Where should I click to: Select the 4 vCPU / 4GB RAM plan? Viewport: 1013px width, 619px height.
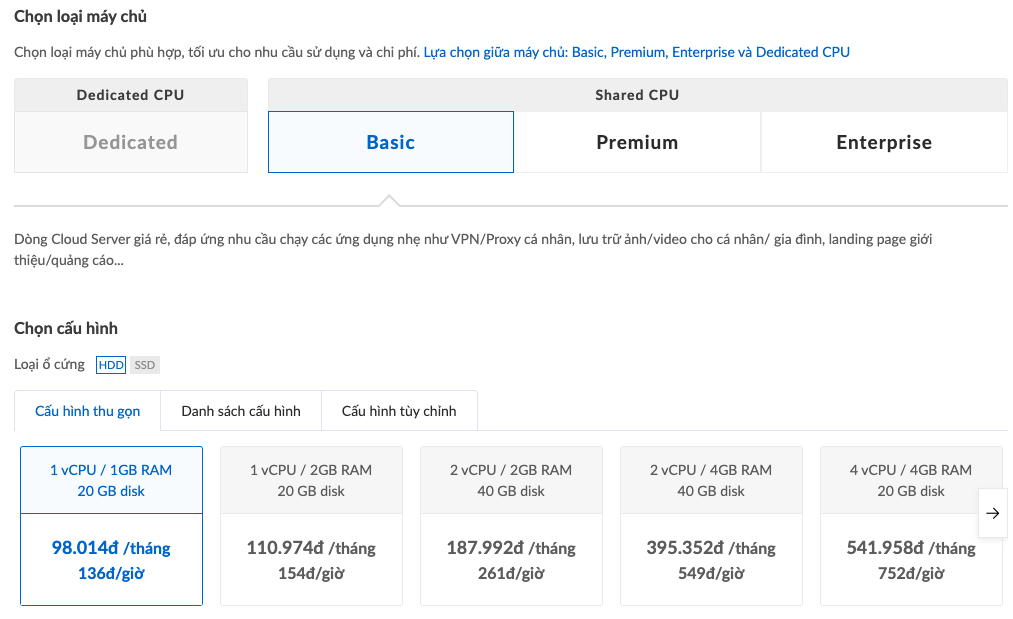pyautogui.click(x=910, y=480)
